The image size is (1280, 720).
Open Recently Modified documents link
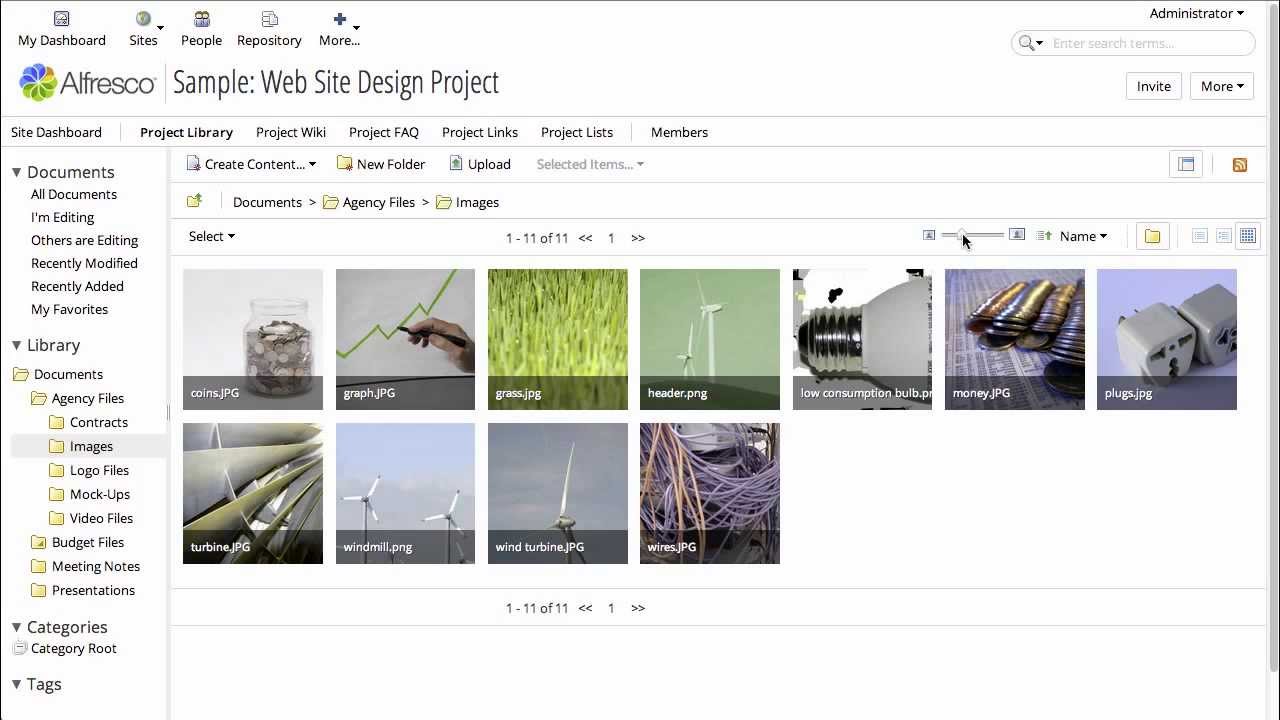click(84, 263)
